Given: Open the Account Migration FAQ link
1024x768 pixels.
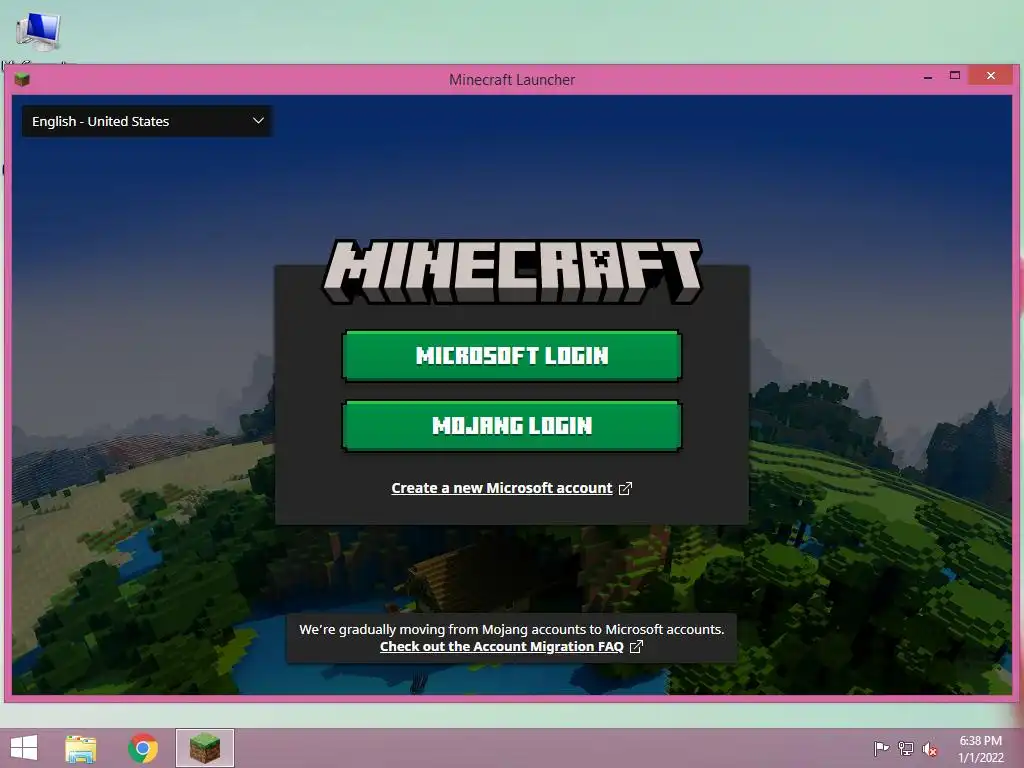Looking at the screenshot, I should 502,647.
